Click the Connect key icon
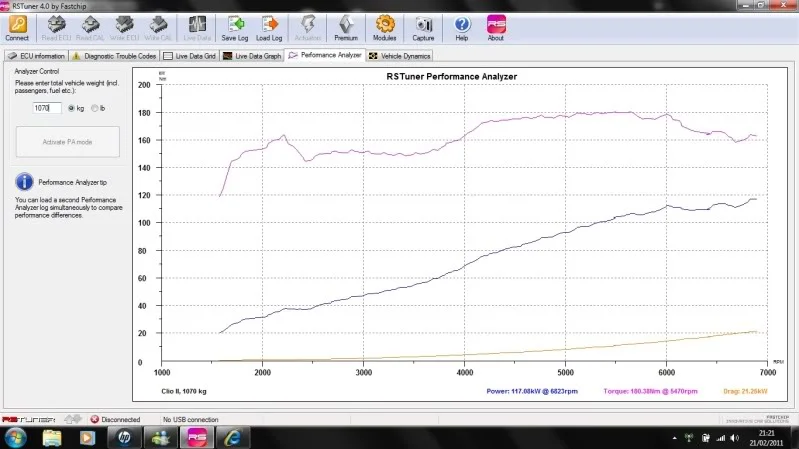This screenshot has width=799, height=449. coord(17,24)
